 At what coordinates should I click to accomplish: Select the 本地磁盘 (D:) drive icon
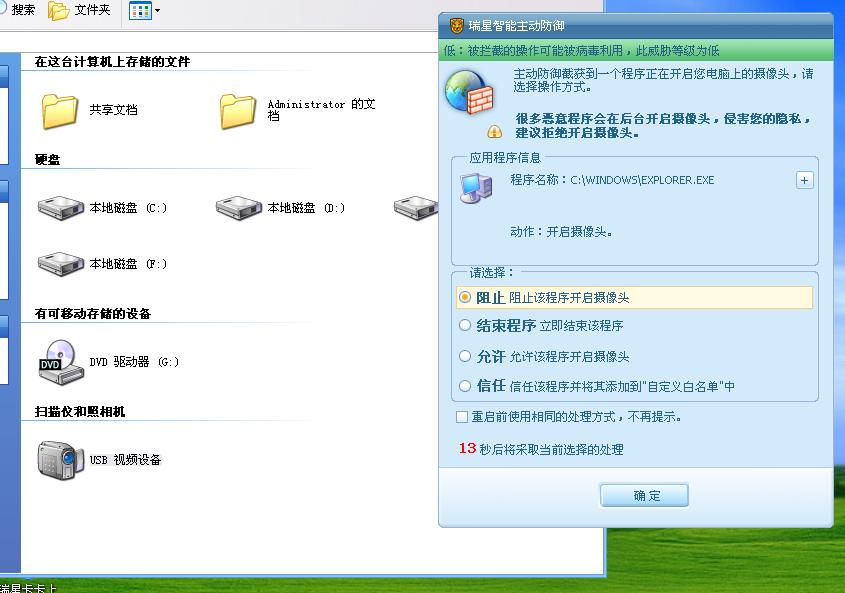pos(239,208)
